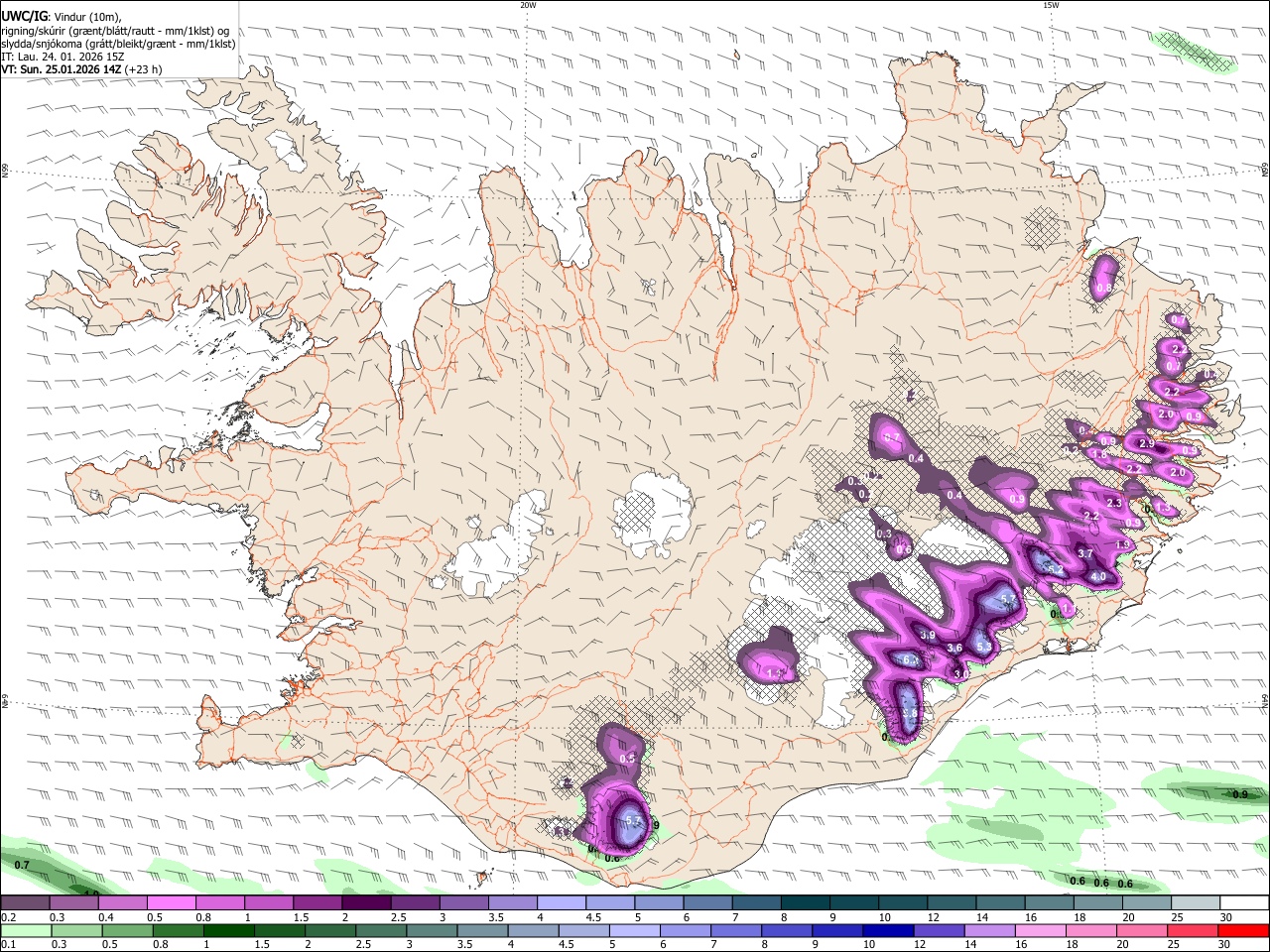
Task: Click the 3.7 precipitation value on the map
Action: pyautogui.click(x=1085, y=553)
